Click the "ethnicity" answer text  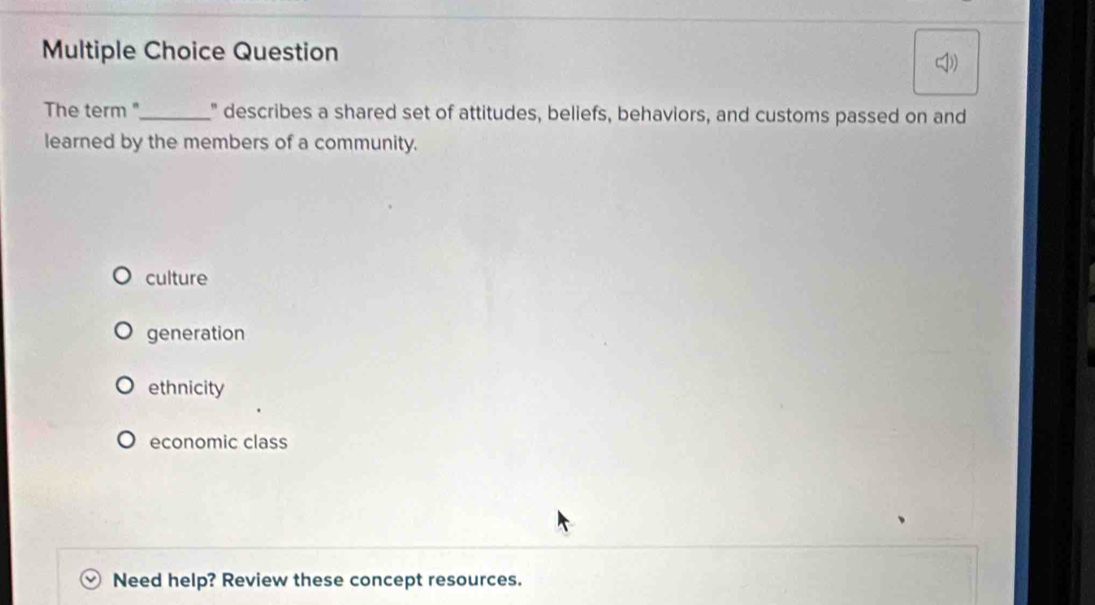[x=187, y=388]
